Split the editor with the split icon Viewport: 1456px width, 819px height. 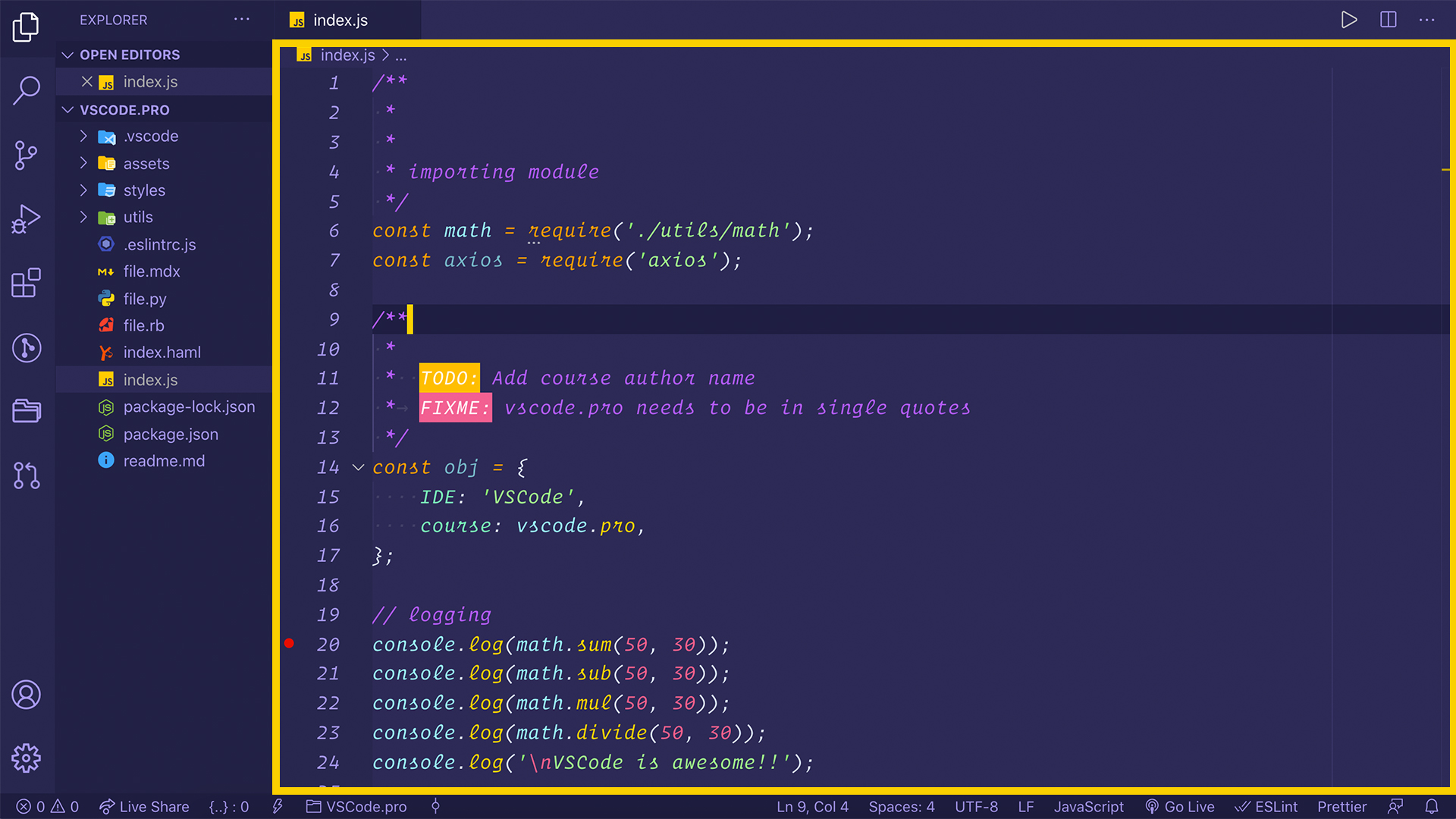(1389, 20)
